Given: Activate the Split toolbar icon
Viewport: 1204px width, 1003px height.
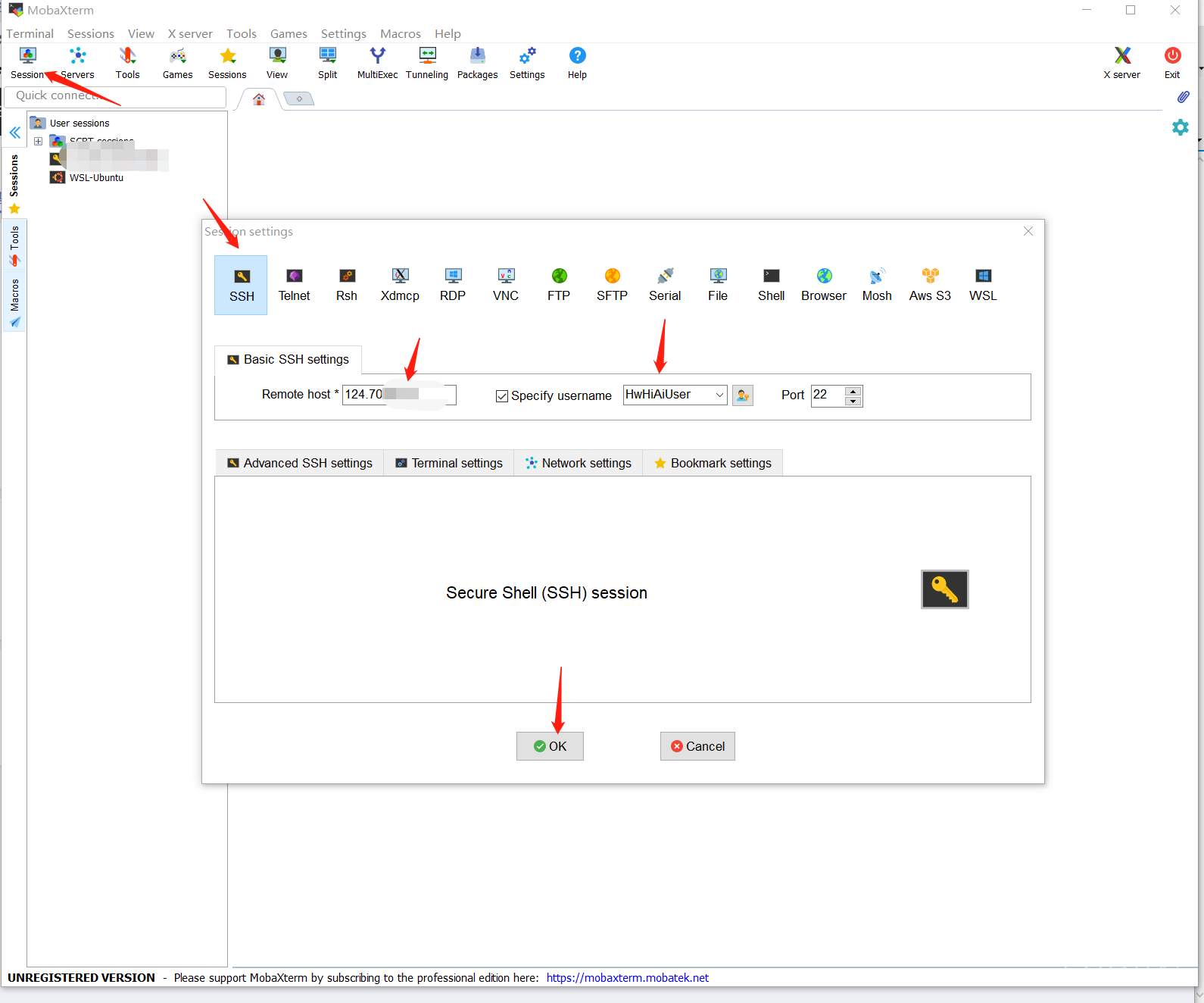Looking at the screenshot, I should click(x=327, y=63).
